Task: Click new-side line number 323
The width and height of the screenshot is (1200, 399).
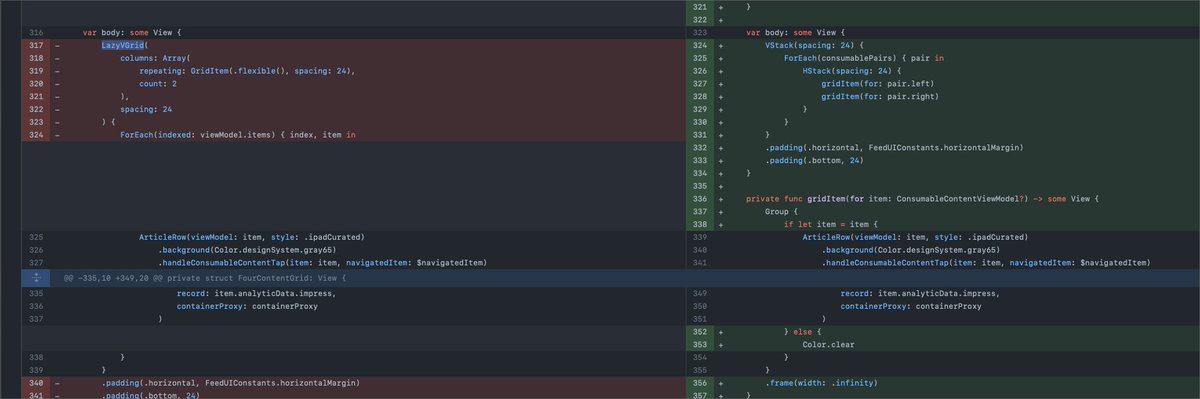Action: click(699, 32)
